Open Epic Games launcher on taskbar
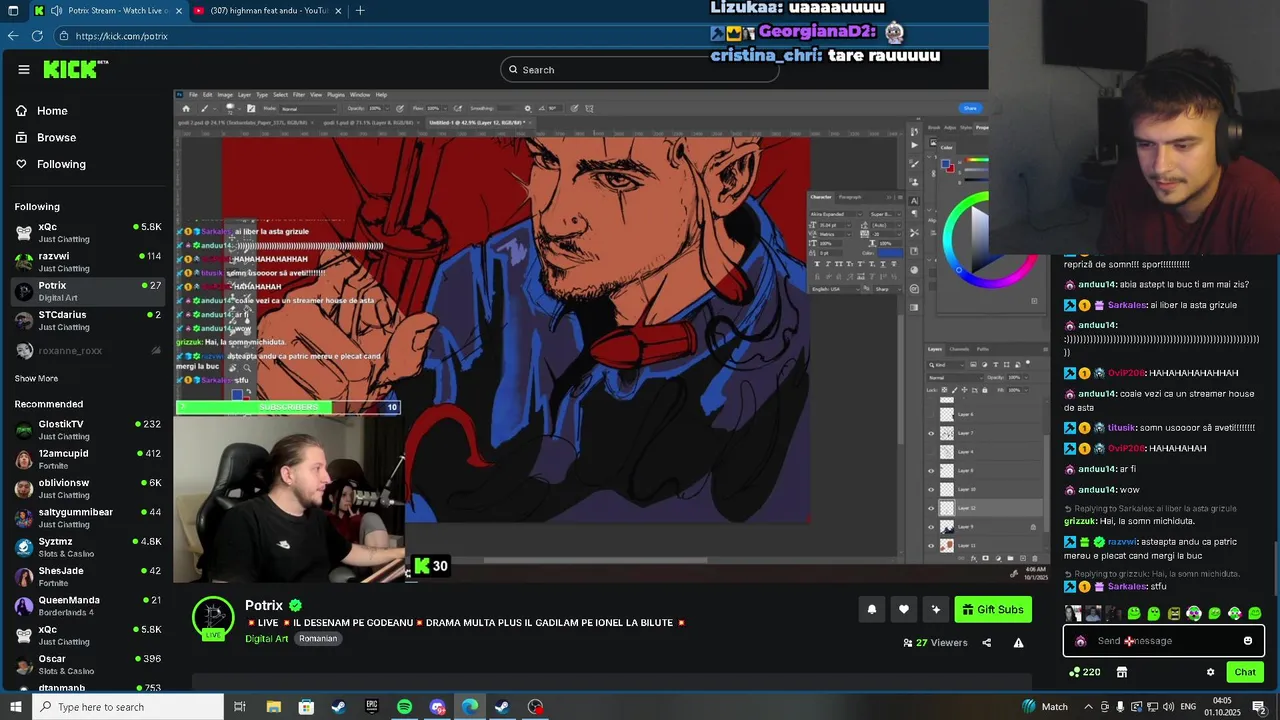1280x720 pixels. (372, 707)
